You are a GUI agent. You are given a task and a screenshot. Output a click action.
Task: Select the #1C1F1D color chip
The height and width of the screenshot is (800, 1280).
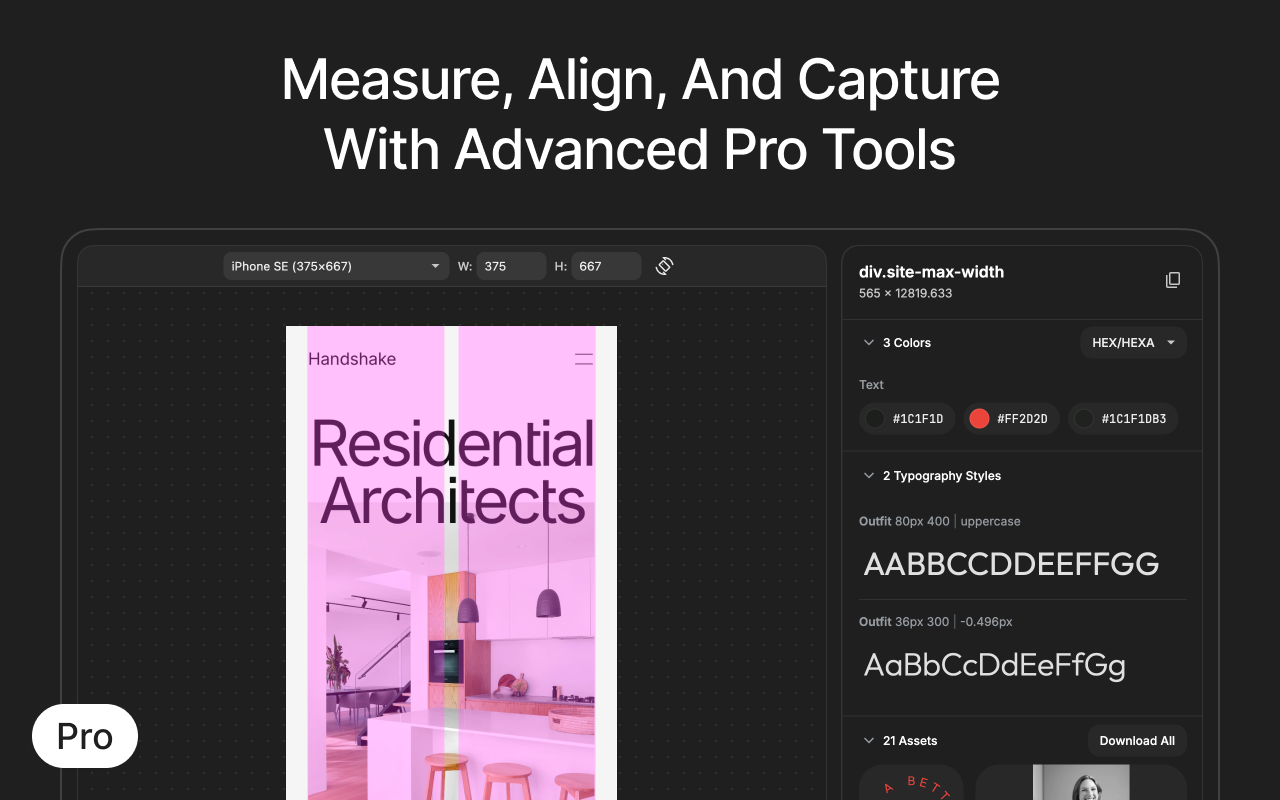click(x=907, y=419)
